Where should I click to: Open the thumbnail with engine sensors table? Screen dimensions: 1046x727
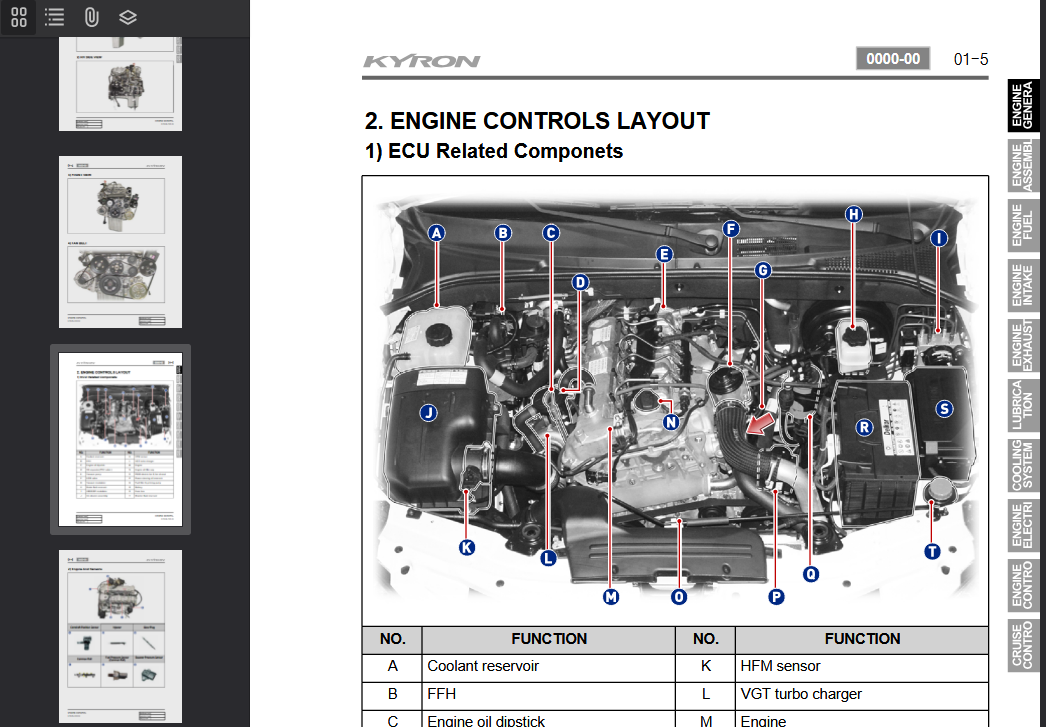(120, 636)
